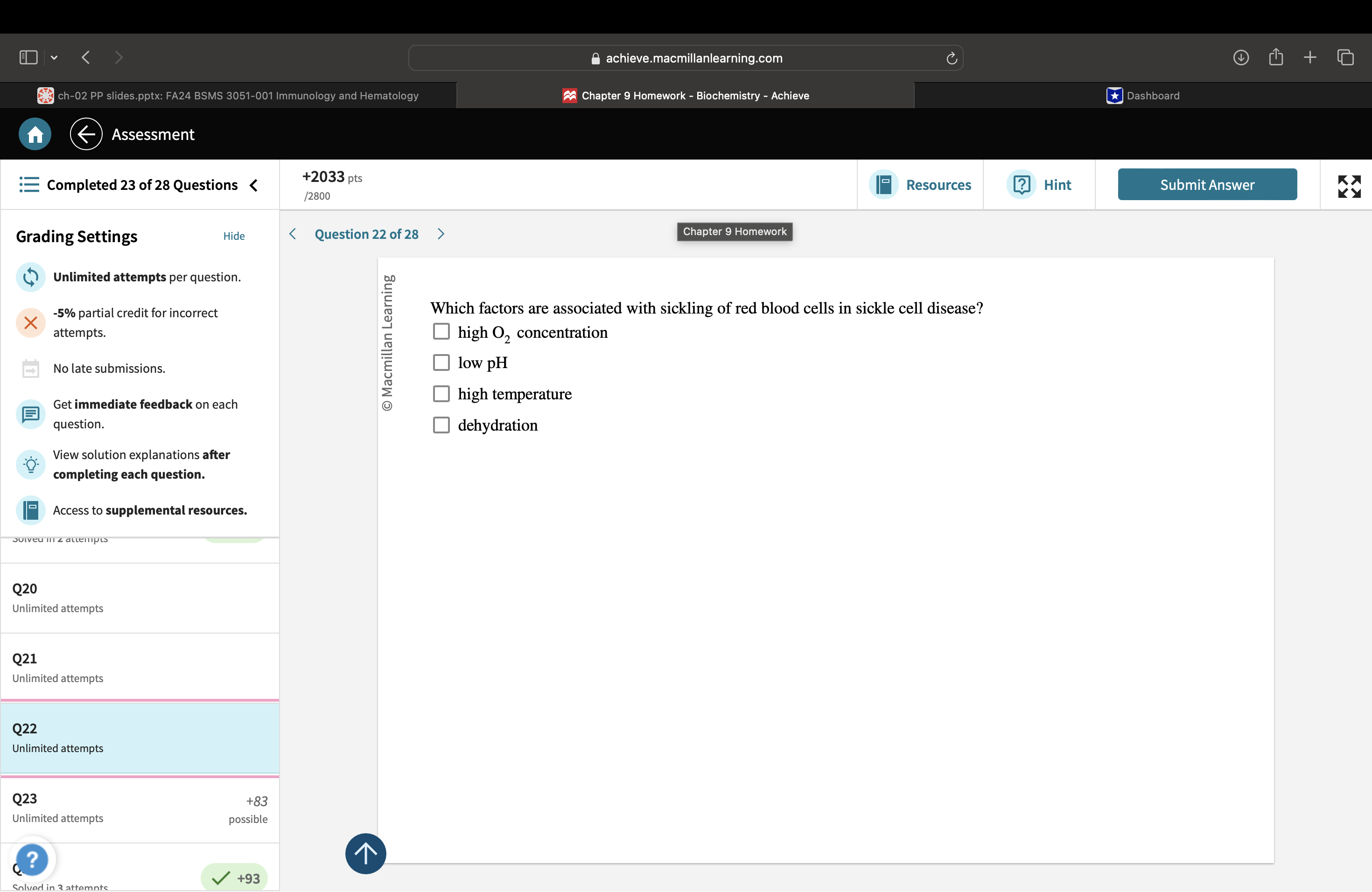Open the Resources panel

pos(921,184)
